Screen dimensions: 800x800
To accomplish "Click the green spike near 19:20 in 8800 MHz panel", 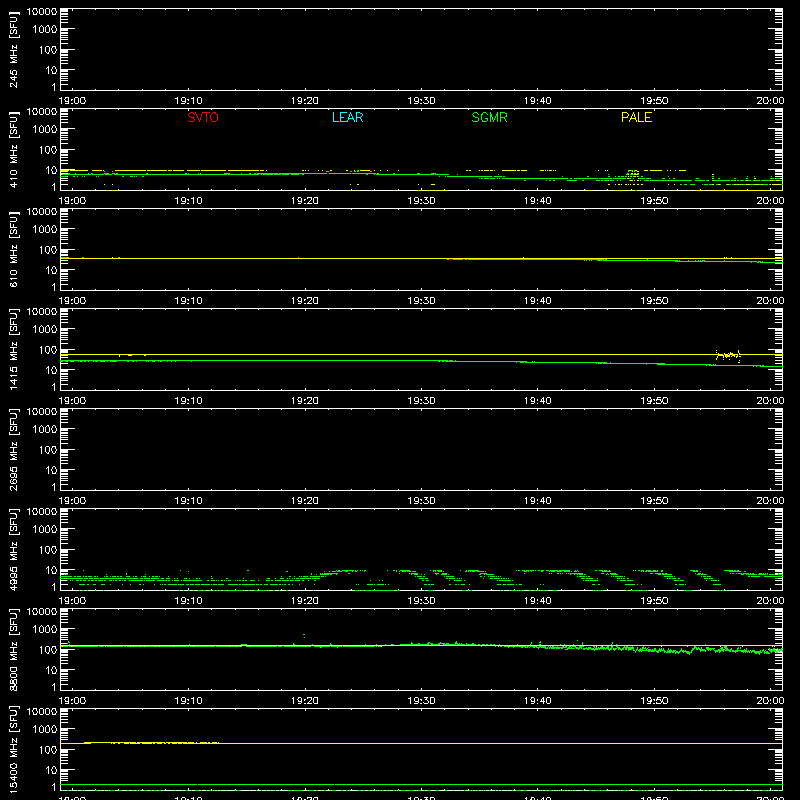I will click(x=304, y=636).
